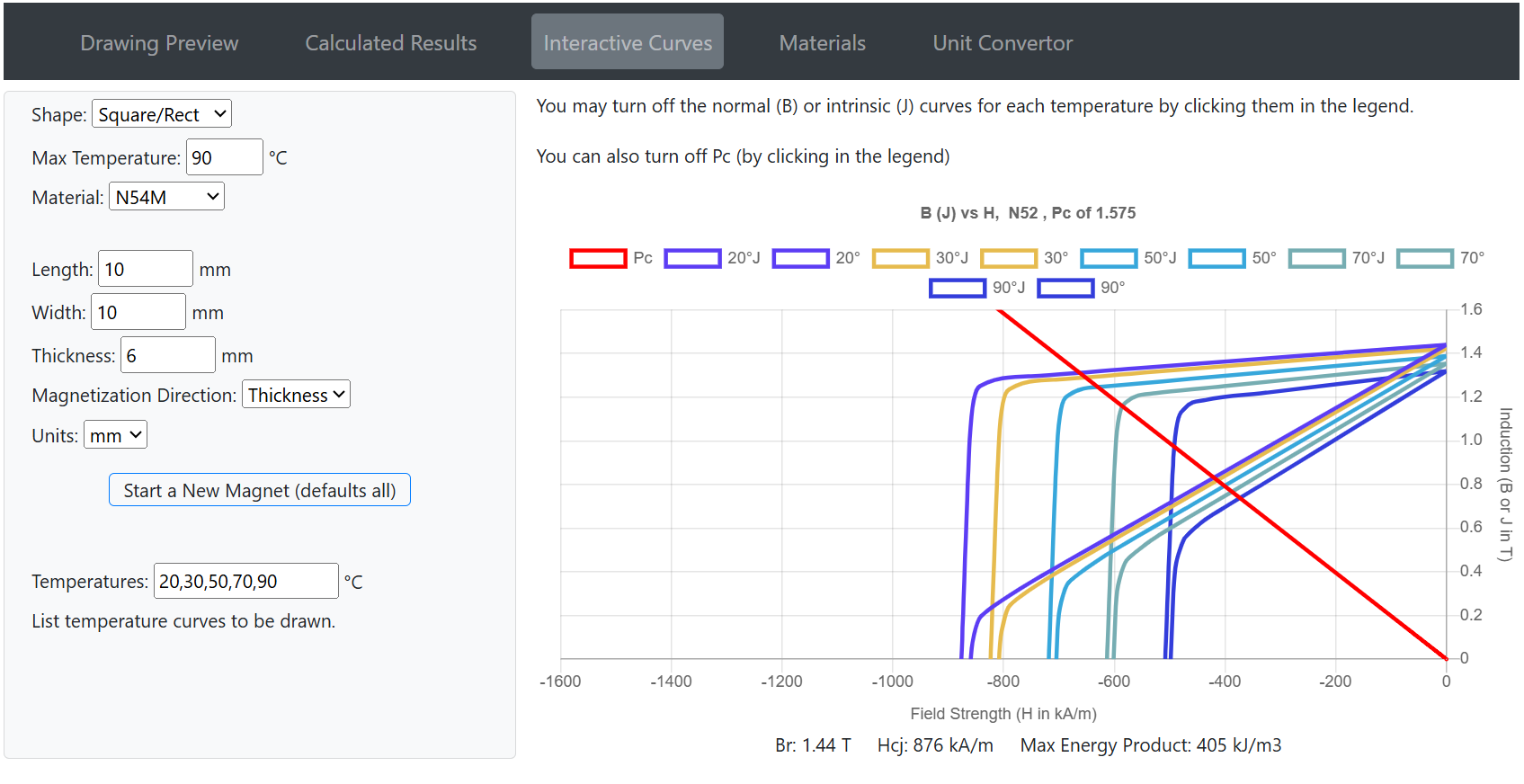Expand the Material N54M dropdown
The width and height of the screenshot is (1524, 784).
tap(166, 197)
